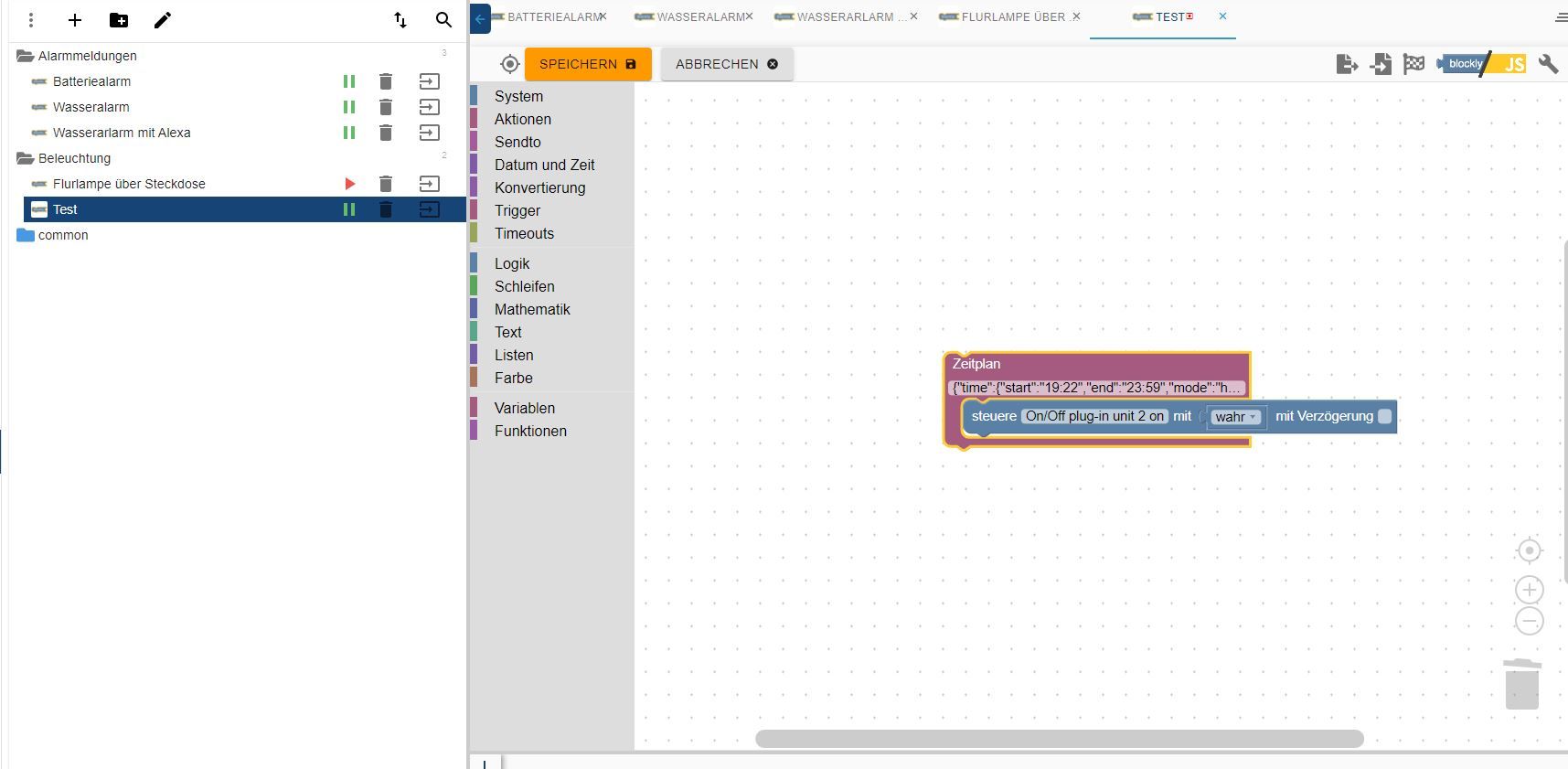Collapse the Alarmmeldungen folder
The height and width of the screenshot is (769, 1568).
pyautogui.click(x=26, y=56)
